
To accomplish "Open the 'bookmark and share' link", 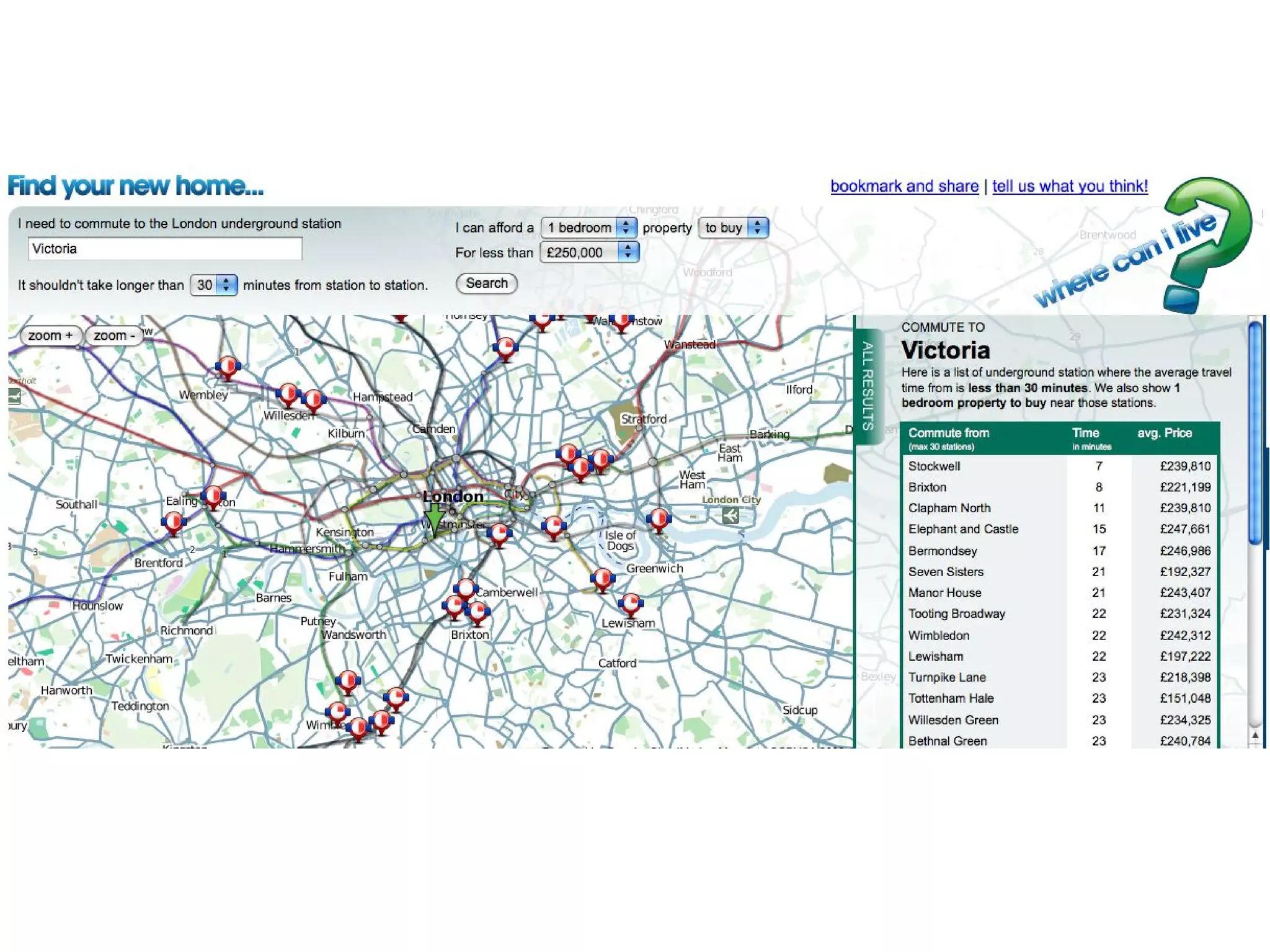I will (x=904, y=186).
